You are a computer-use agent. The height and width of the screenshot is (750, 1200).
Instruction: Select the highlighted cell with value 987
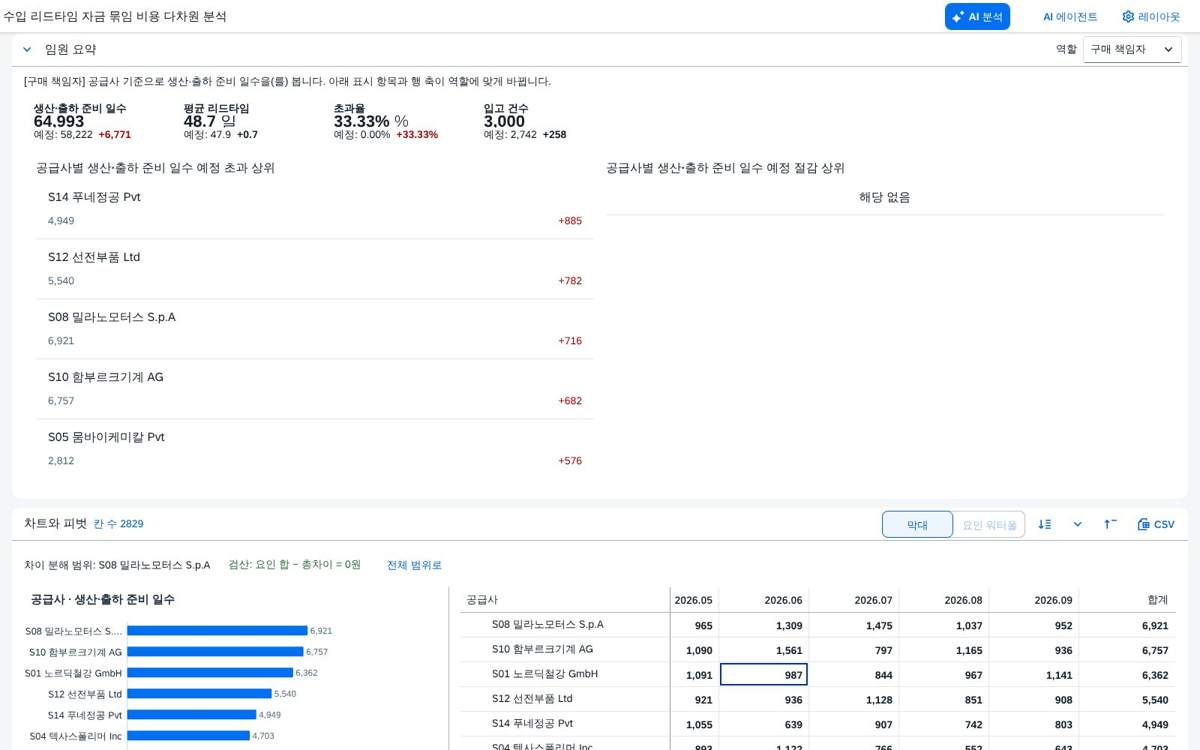coord(763,675)
